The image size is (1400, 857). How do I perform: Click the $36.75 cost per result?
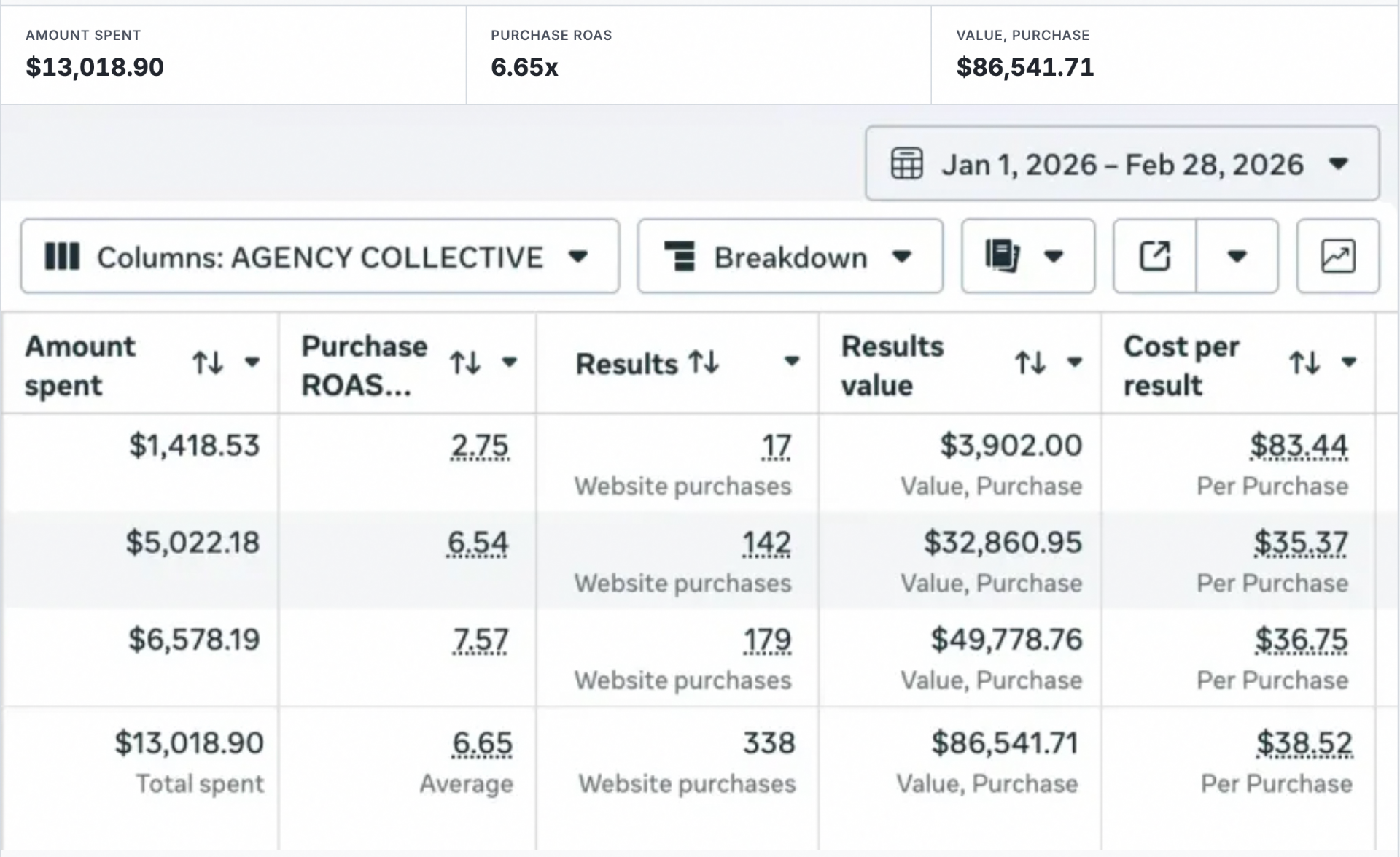[1302, 639]
